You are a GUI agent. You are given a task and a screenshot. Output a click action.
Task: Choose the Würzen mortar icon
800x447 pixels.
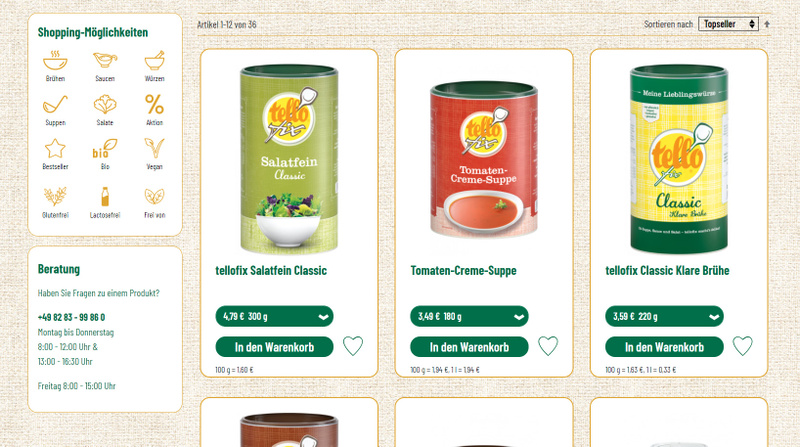[155, 61]
